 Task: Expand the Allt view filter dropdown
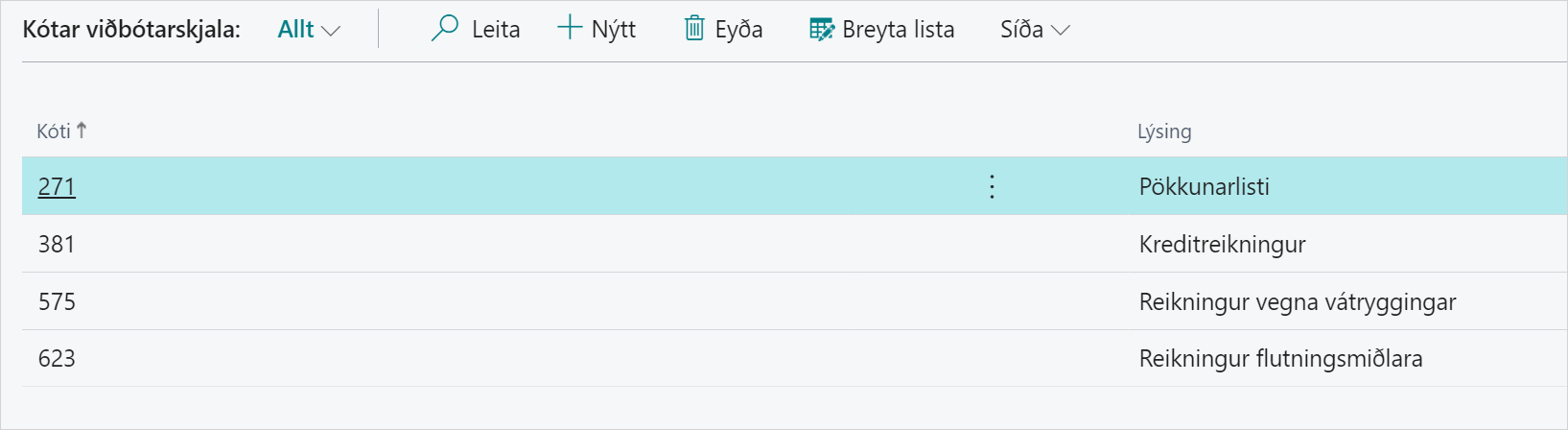(309, 30)
